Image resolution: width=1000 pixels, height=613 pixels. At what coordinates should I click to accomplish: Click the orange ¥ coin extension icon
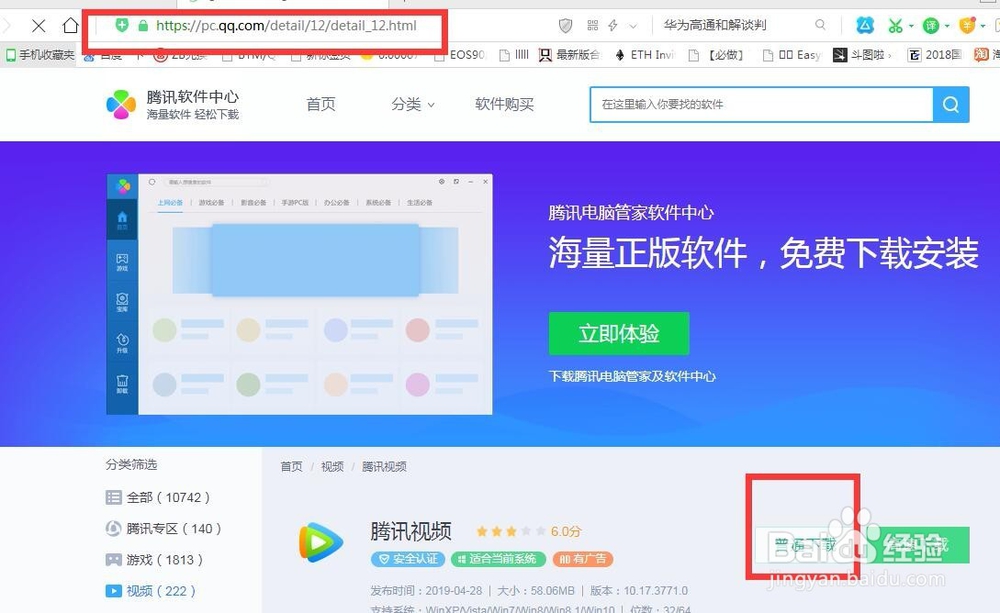[x=967, y=26]
